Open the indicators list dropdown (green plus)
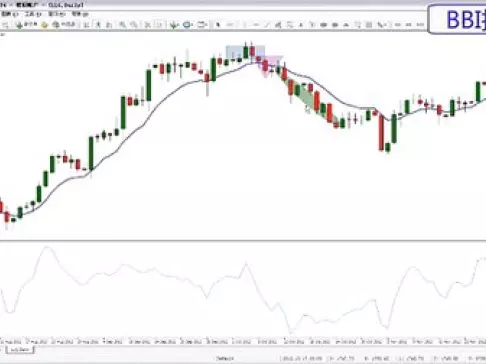This screenshot has width=486, height=364. pyautogui.click(x=173, y=25)
